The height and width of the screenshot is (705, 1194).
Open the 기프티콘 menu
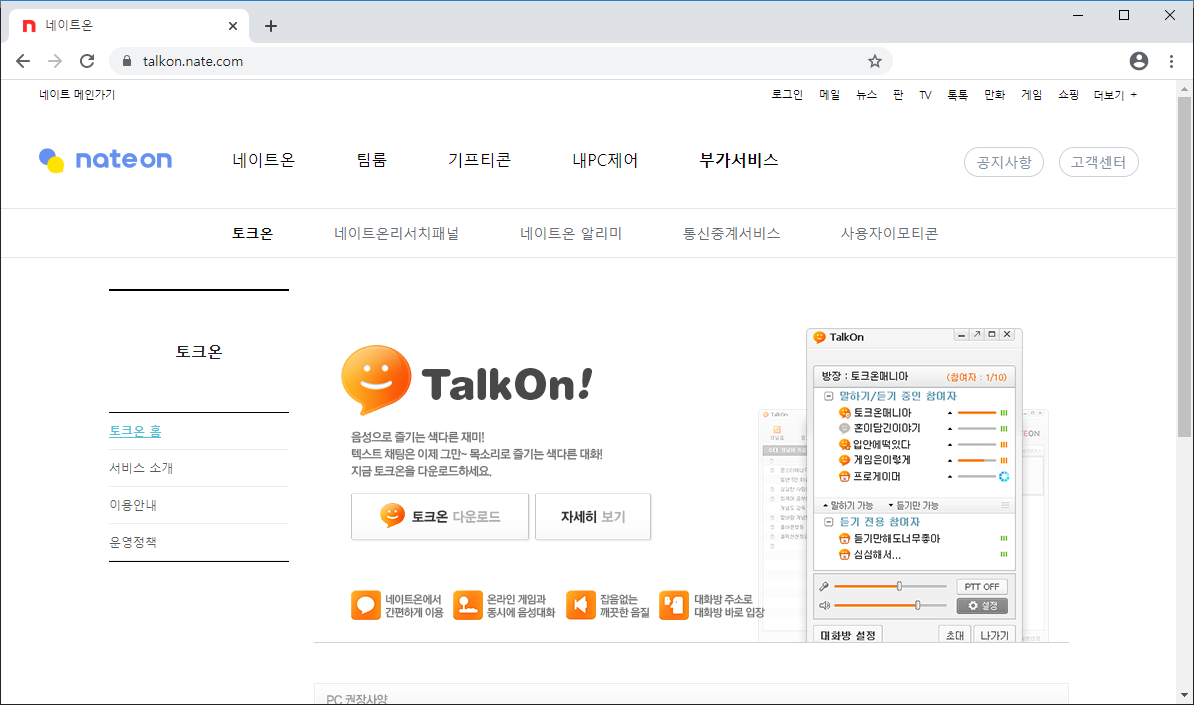[479, 160]
